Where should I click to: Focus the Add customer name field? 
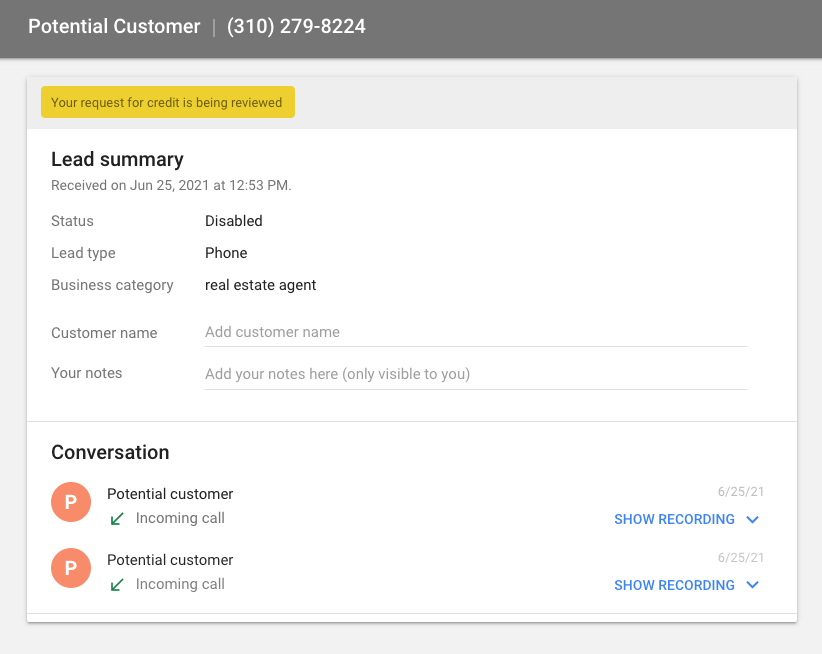475,332
